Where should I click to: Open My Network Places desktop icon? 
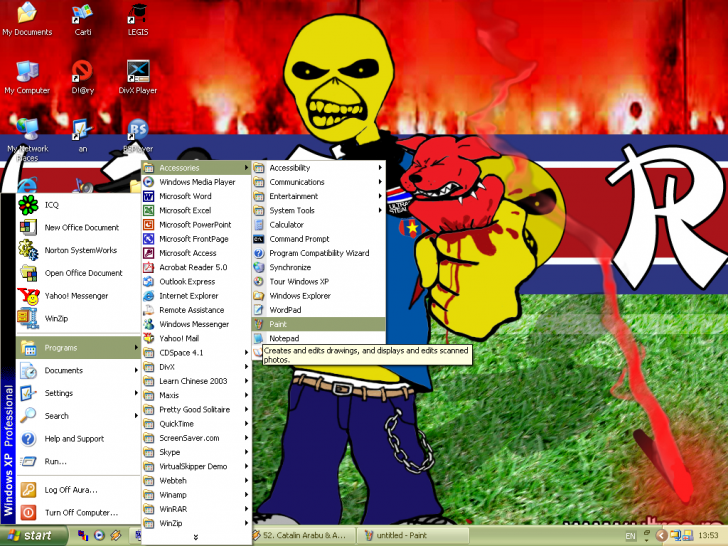tap(27, 139)
